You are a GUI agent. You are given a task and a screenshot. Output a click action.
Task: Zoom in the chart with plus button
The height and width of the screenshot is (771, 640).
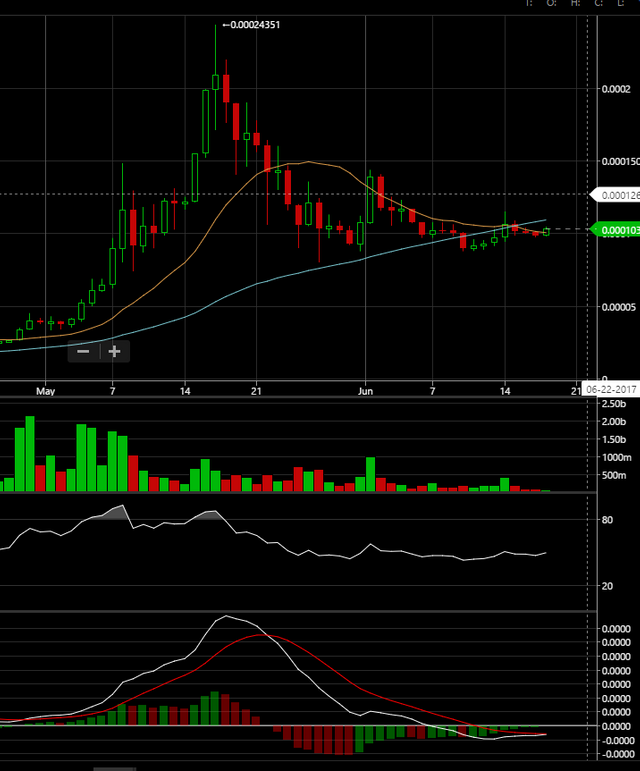coord(115,352)
